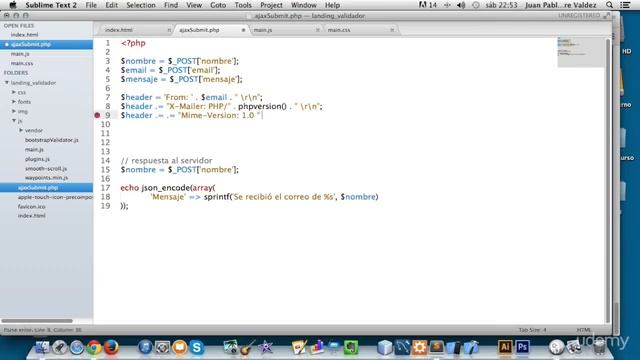Open Google Chrome from the dock
The width and height of the screenshot is (640, 360).
[x=94, y=347]
